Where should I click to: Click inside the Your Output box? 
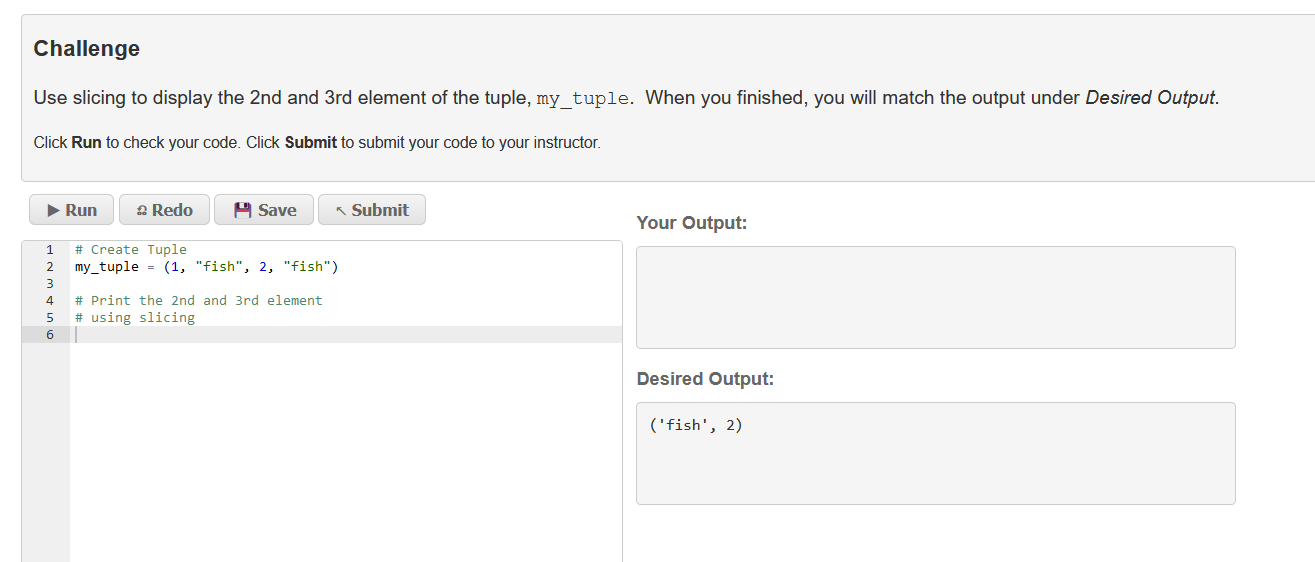coord(935,297)
